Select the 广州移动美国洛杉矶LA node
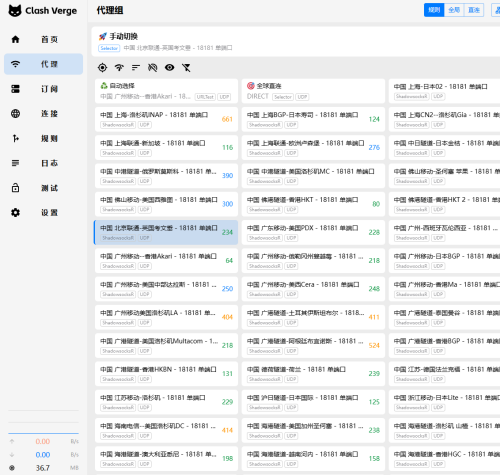This screenshot has height=475, width=500. tap(166, 317)
